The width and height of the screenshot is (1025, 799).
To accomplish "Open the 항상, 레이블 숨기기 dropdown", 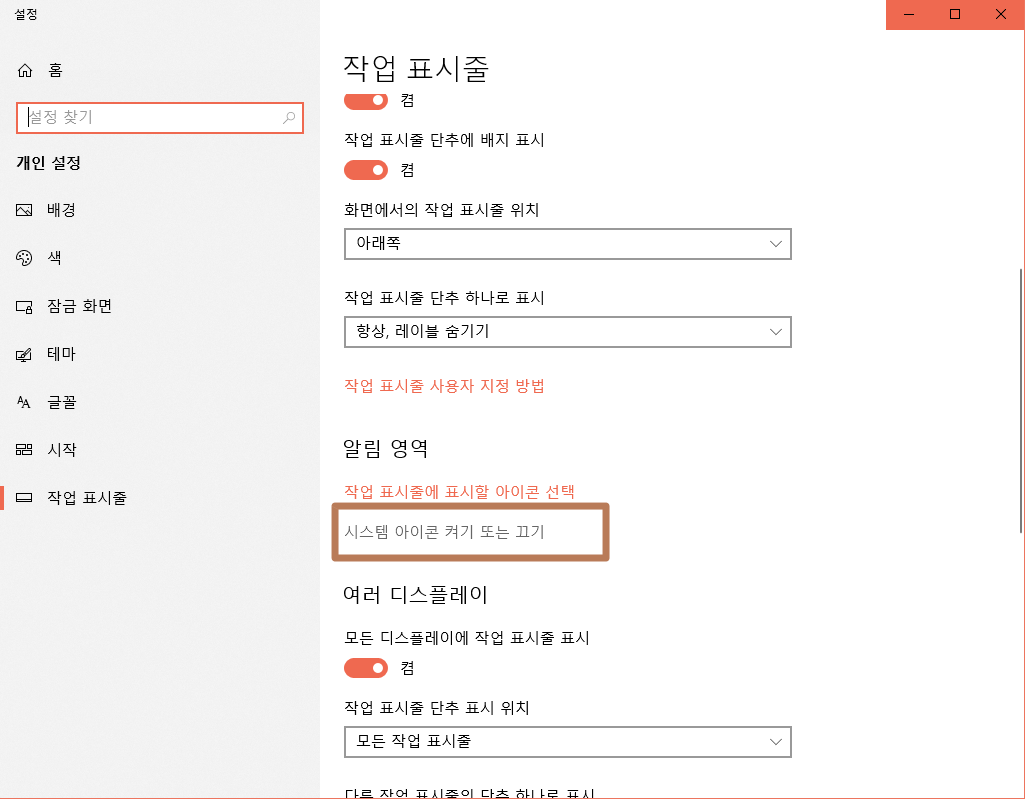I will tap(567, 332).
